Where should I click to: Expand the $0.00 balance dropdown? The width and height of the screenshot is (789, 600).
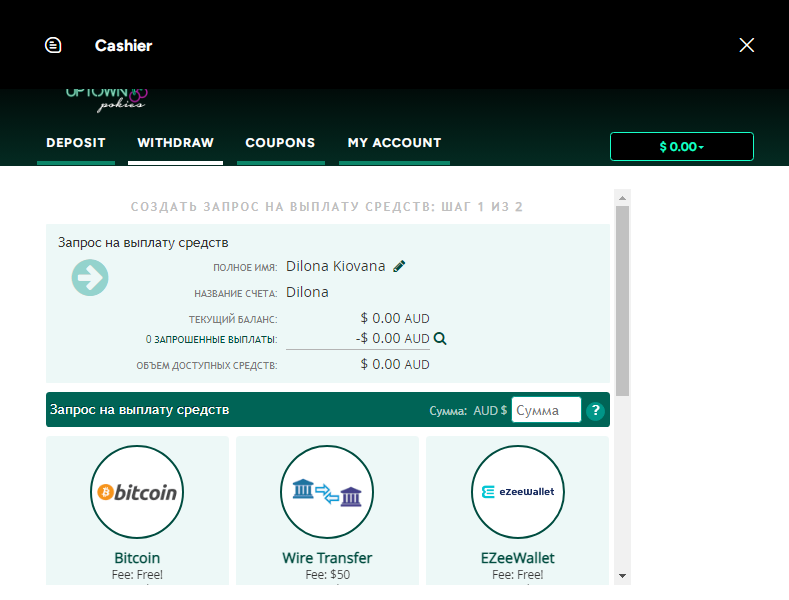pos(681,147)
